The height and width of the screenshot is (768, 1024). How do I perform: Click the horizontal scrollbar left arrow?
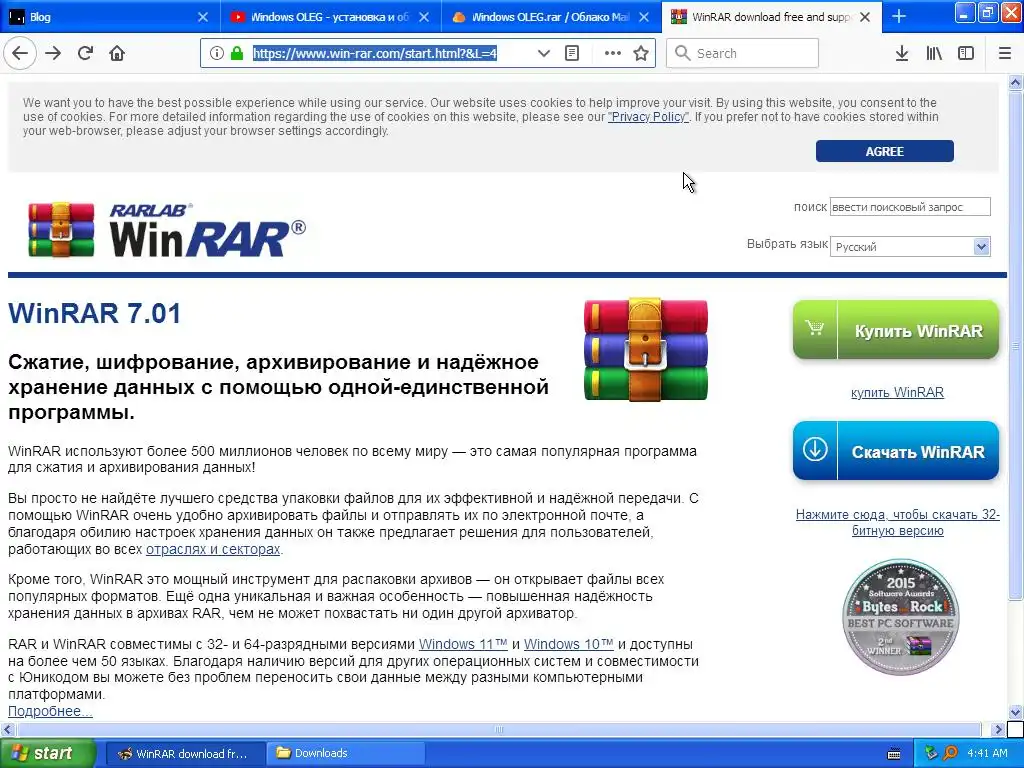[8, 729]
